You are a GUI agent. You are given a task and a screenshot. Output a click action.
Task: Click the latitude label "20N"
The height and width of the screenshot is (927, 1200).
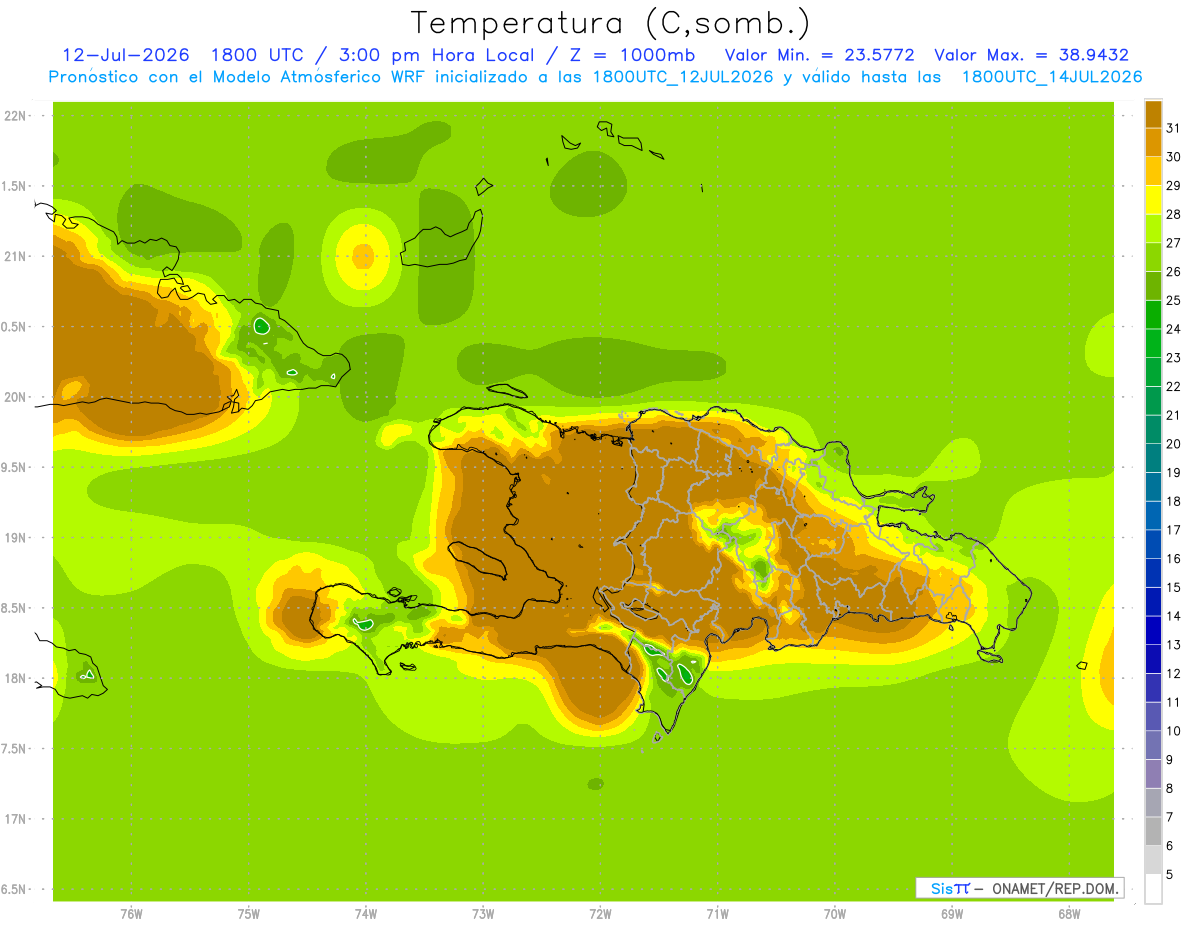16,397
